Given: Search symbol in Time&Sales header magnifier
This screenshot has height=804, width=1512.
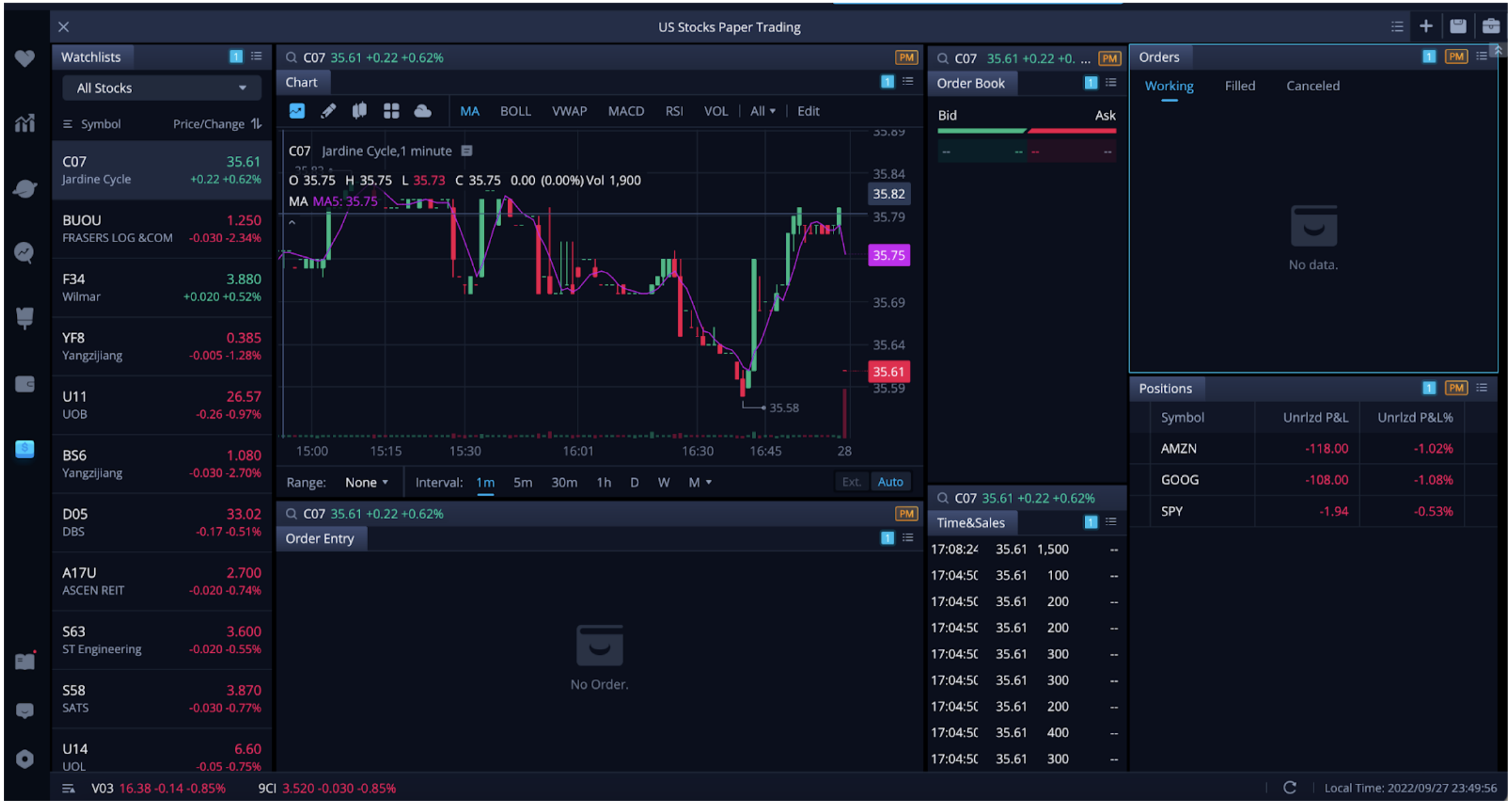Looking at the screenshot, I should 943,498.
